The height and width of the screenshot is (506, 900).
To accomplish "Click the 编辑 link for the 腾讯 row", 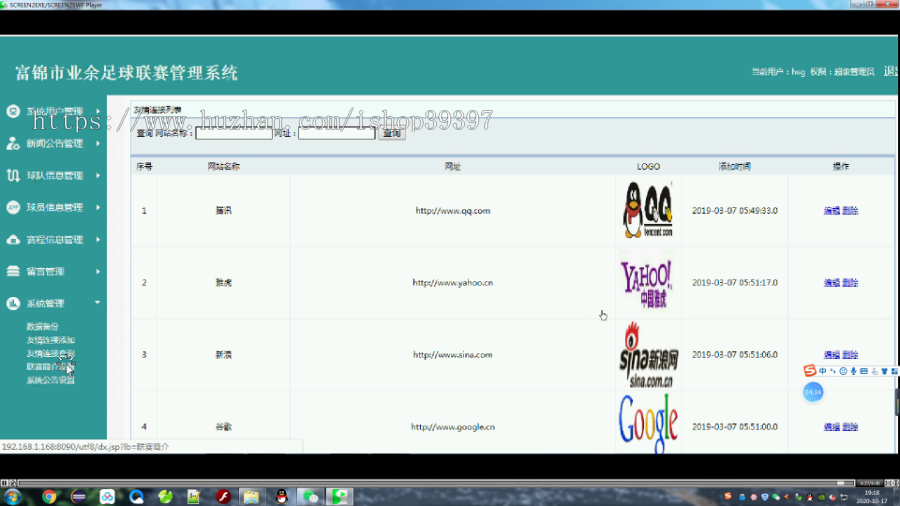I will point(831,211).
